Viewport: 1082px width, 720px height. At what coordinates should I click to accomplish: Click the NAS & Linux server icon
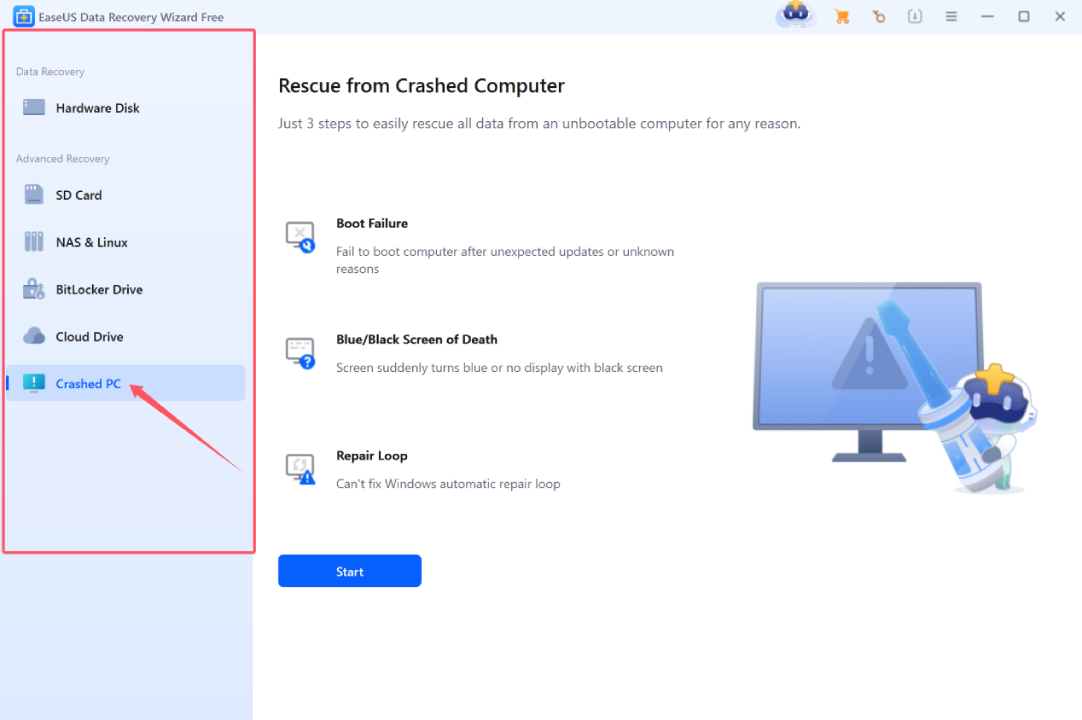pyautogui.click(x=34, y=242)
